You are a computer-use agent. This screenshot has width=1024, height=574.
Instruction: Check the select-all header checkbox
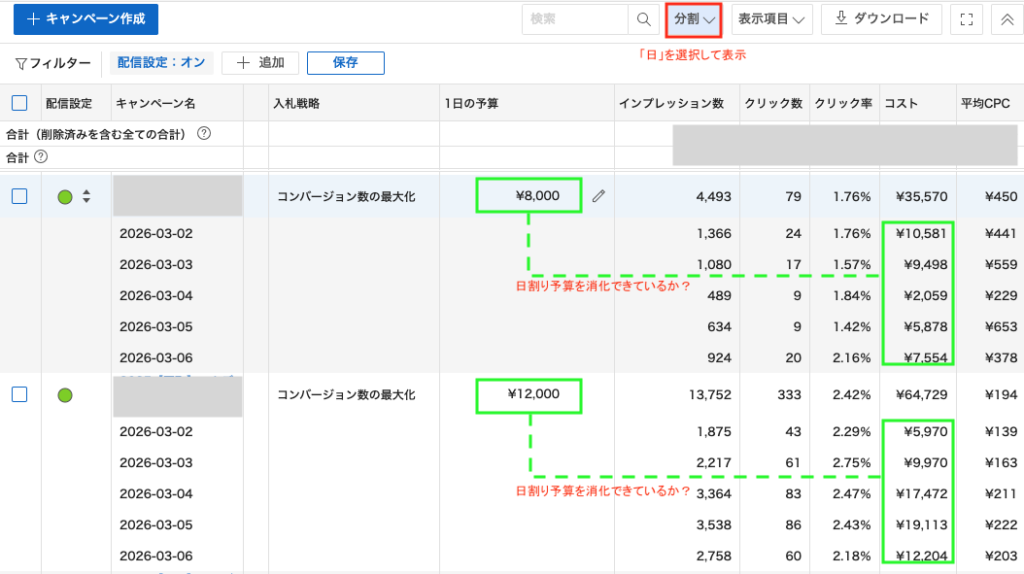[x=20, y=103]
